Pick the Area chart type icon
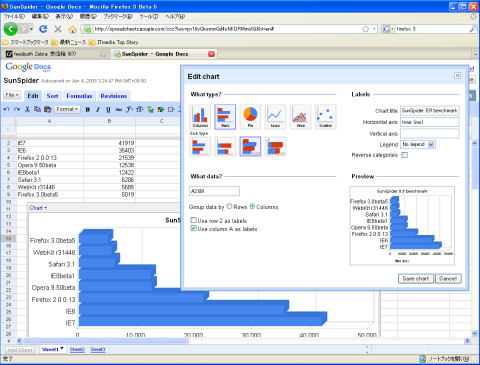480x365 pixels. pyautogui.click(x=301, y=117)
